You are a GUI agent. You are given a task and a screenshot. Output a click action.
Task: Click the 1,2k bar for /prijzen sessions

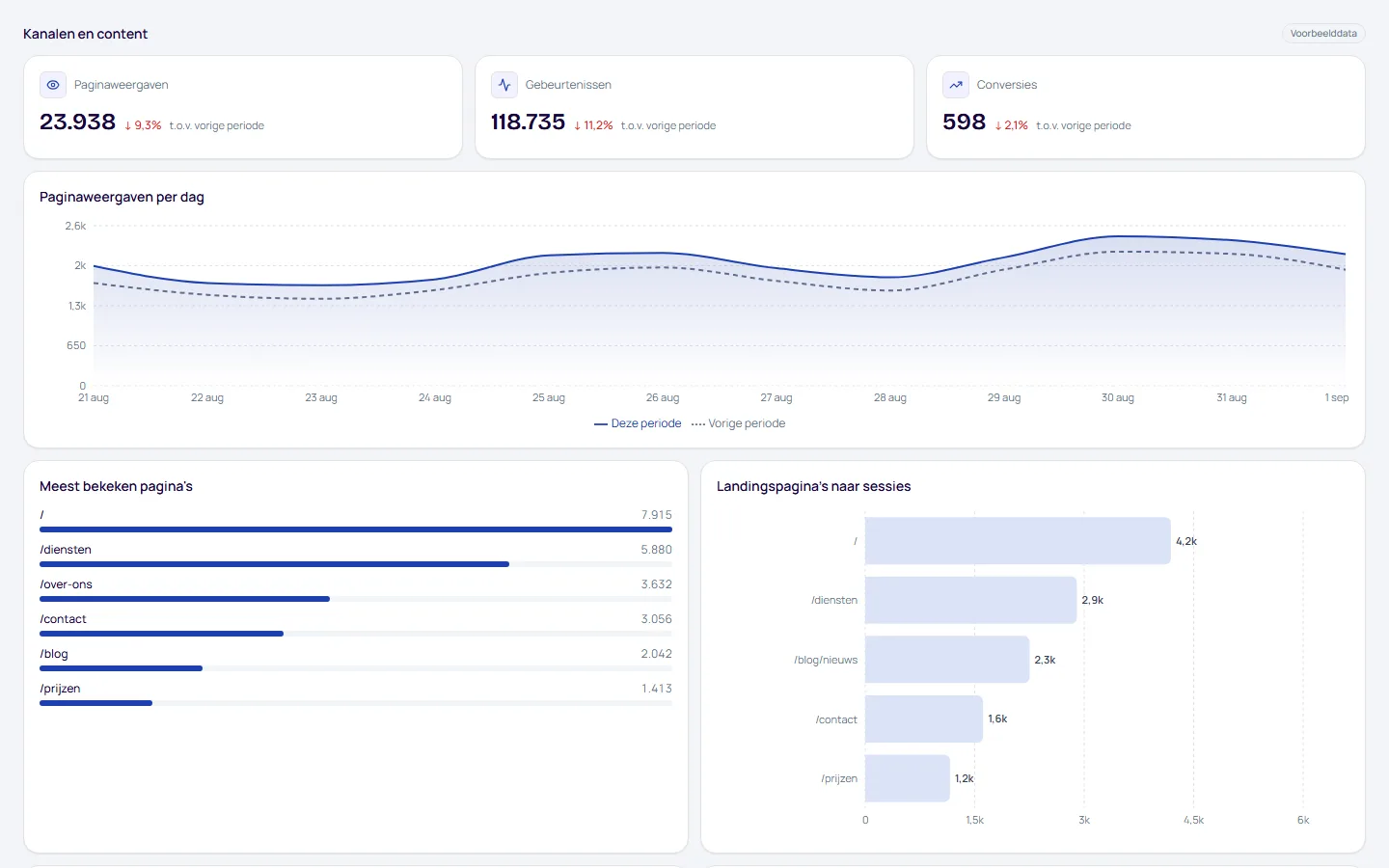pyautogui.click(x=908, y=778)
